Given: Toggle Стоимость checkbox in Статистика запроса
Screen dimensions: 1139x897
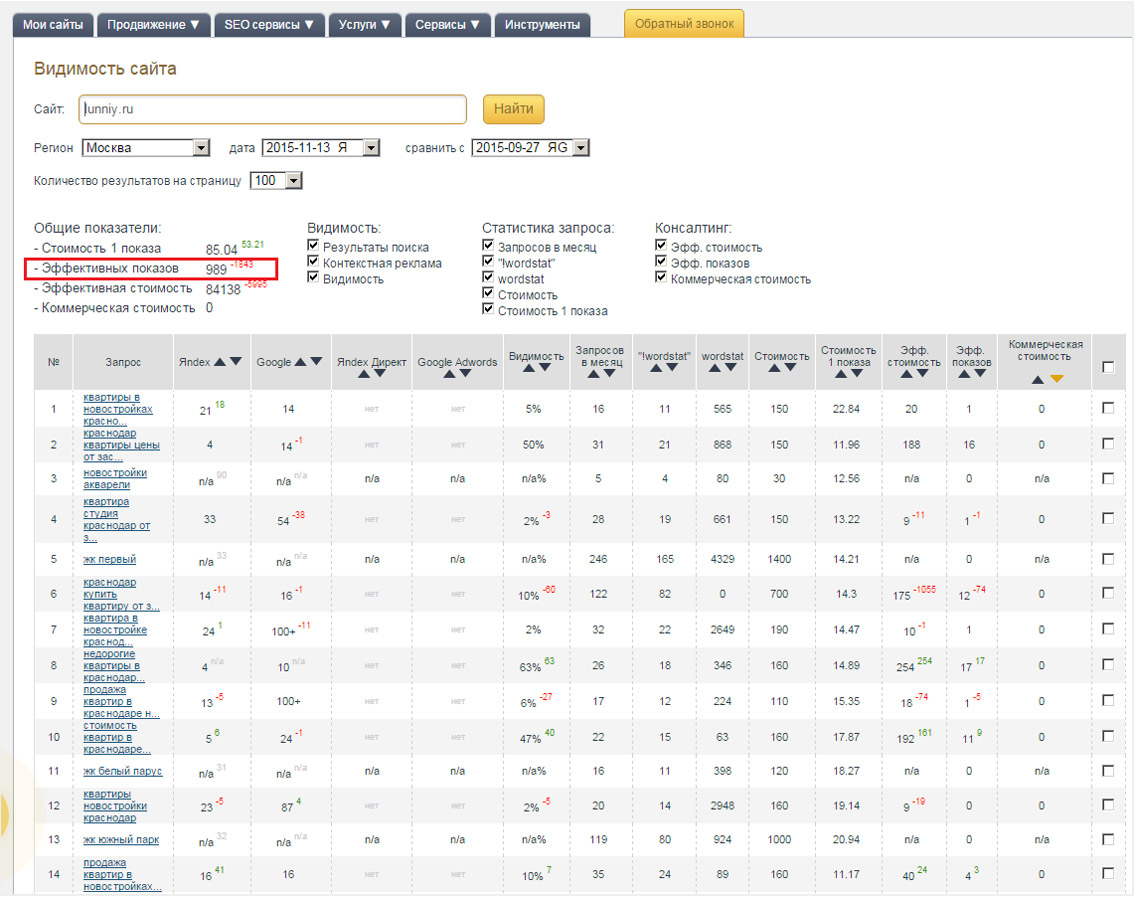Looking at the screenshot, I should pos(488,293).
